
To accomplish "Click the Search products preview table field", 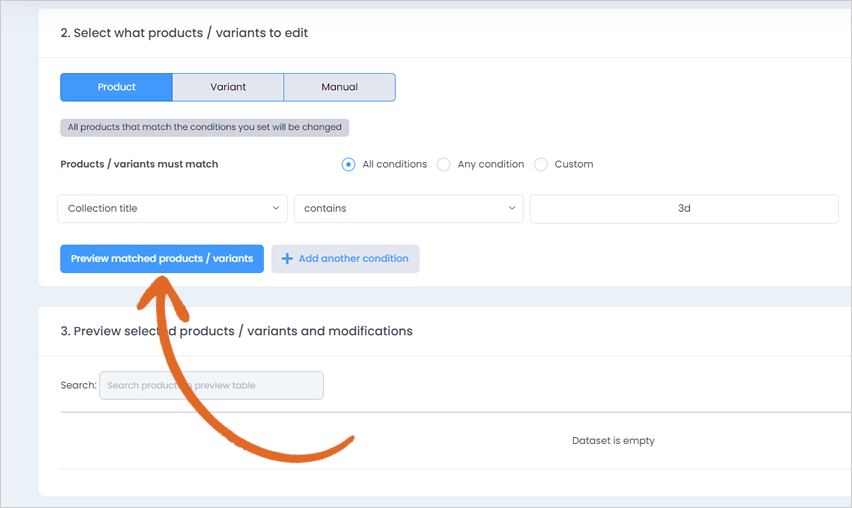I will coord(211,385).
